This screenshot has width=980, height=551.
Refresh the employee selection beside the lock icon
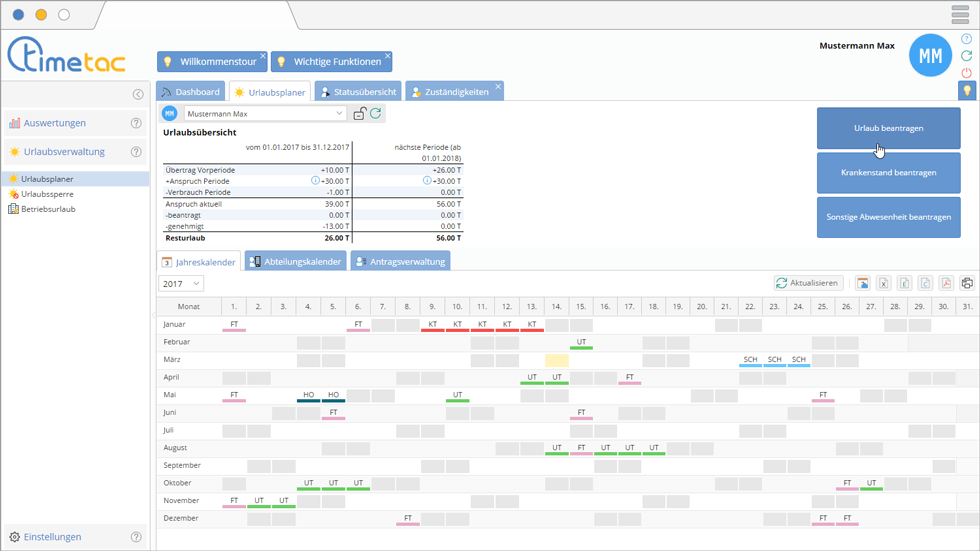click(x=376, y=114)
